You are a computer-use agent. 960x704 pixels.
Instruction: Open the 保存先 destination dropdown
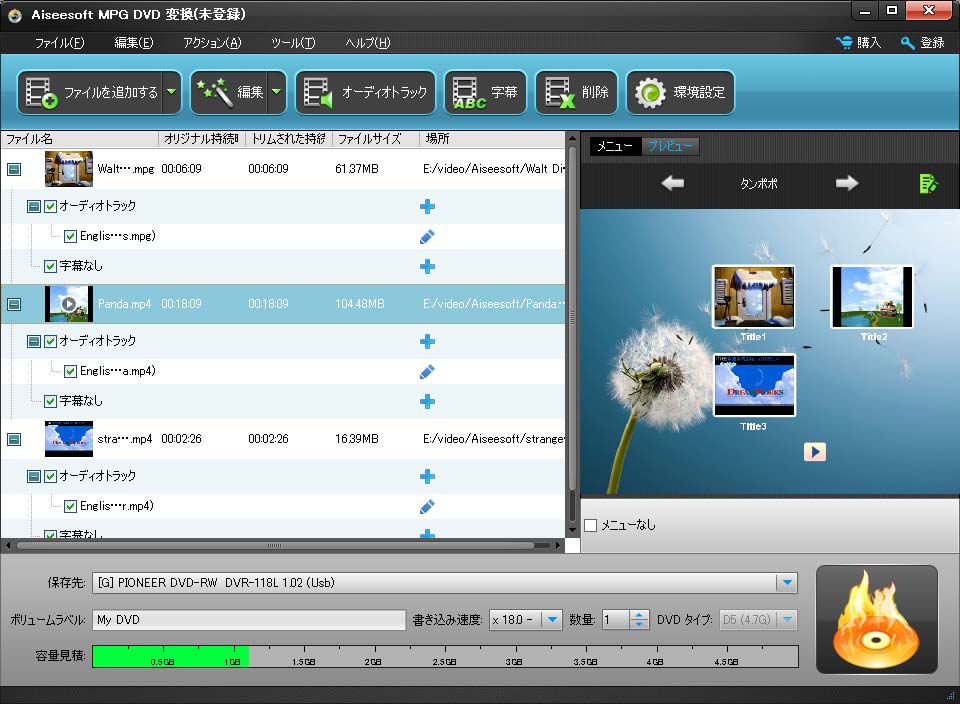click(x=787, y=583)
